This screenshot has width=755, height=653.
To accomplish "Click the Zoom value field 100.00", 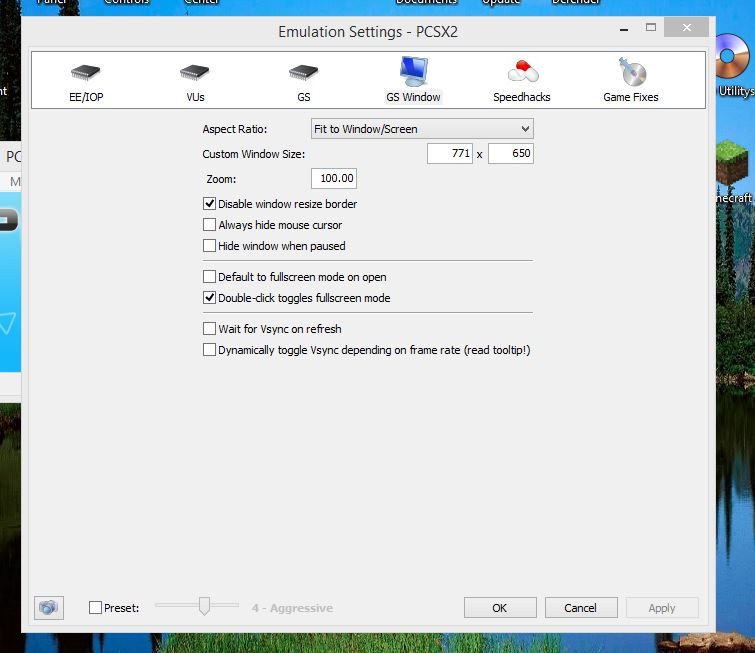I will [x=334, y=179].
